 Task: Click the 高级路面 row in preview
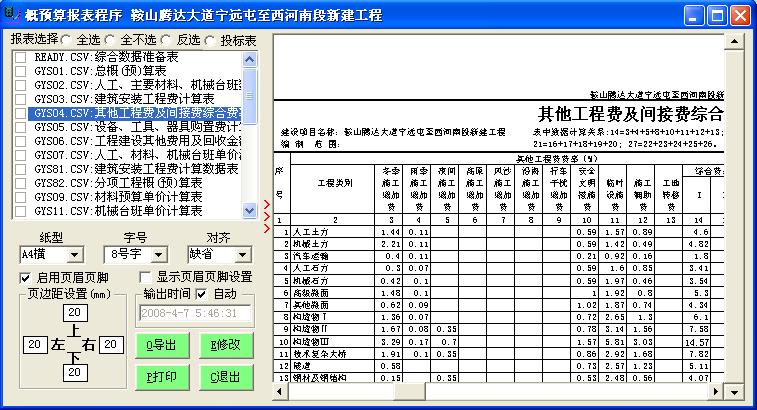point(499,293)
